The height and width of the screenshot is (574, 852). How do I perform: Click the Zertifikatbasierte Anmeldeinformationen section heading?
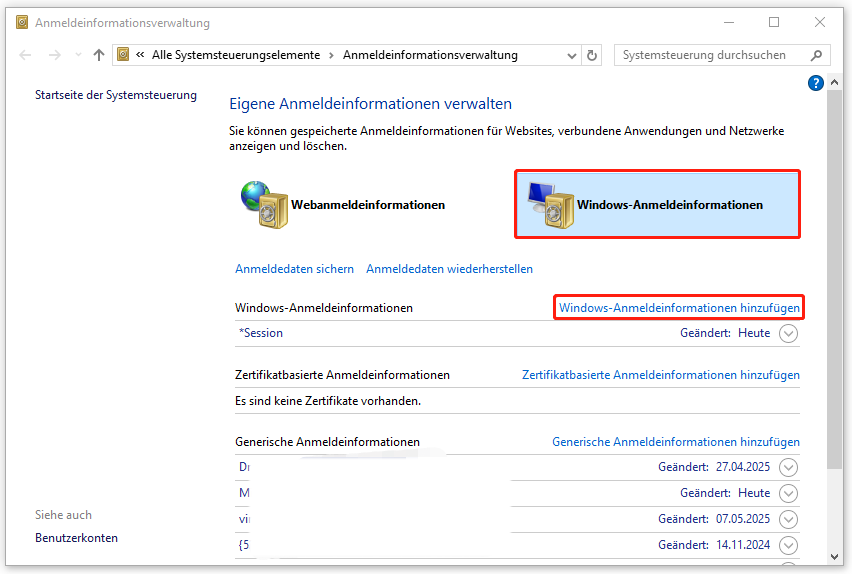[x=342, y=375]
